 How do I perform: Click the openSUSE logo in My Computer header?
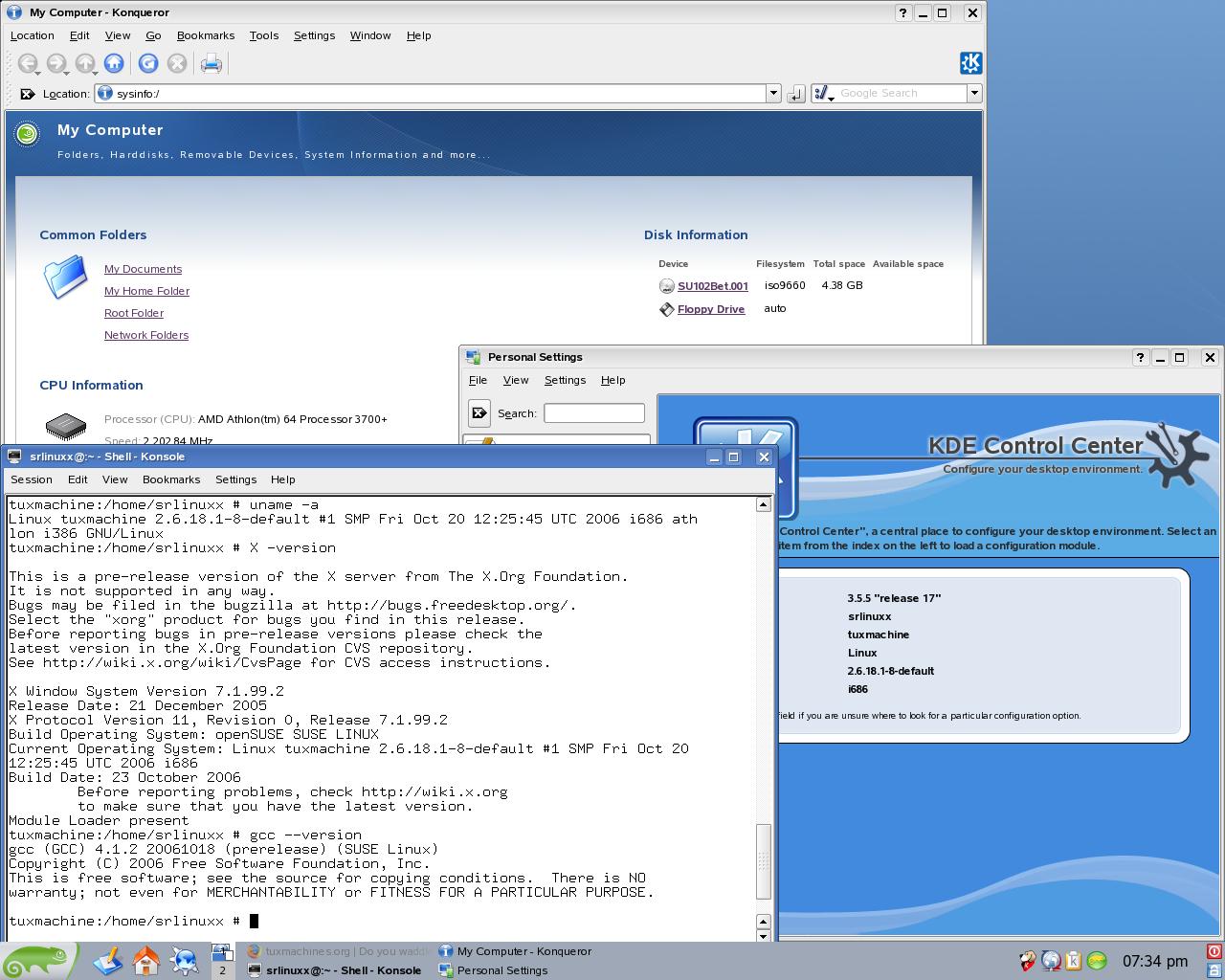[27, 134]
